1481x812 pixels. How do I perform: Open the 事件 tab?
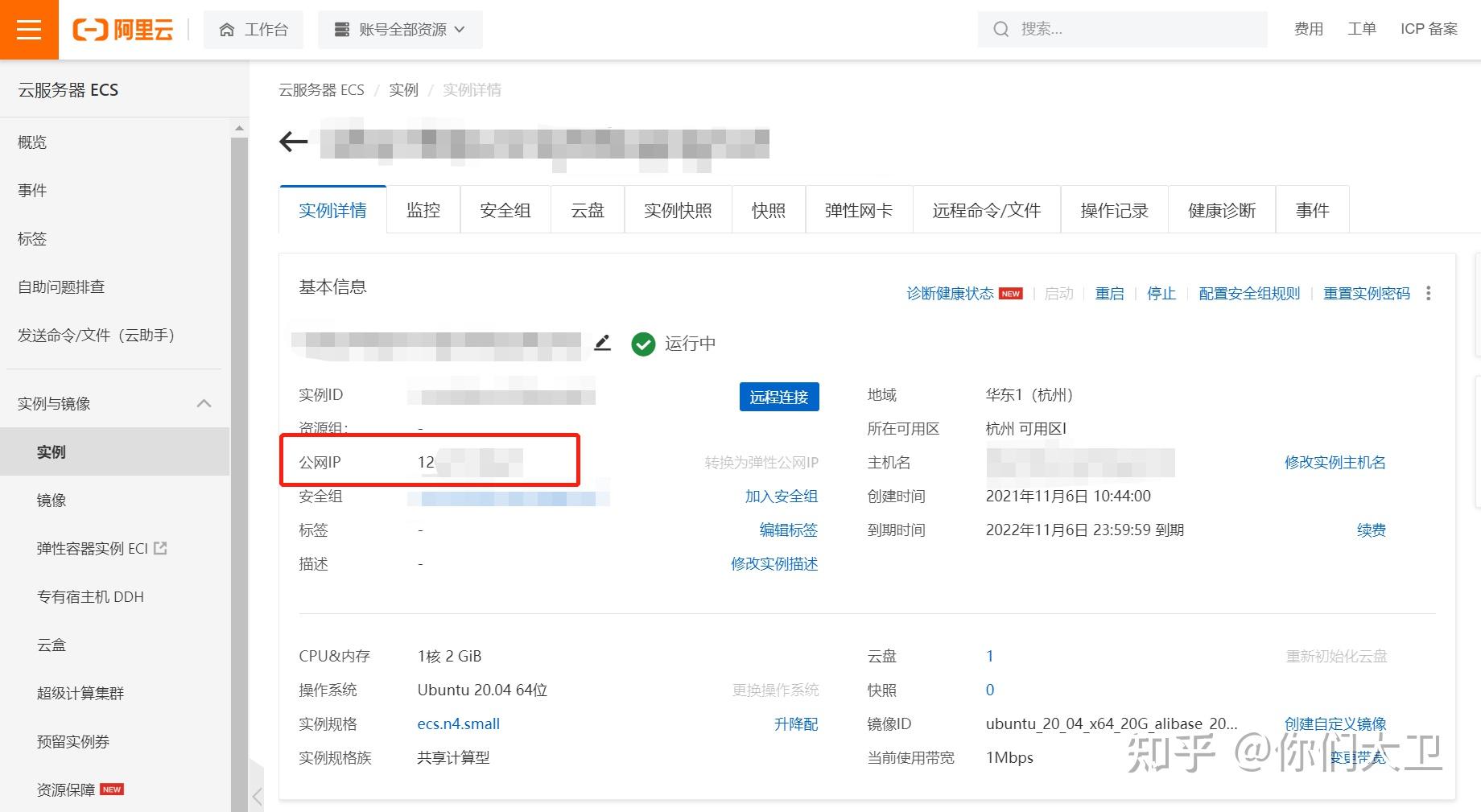point(1313,210)
